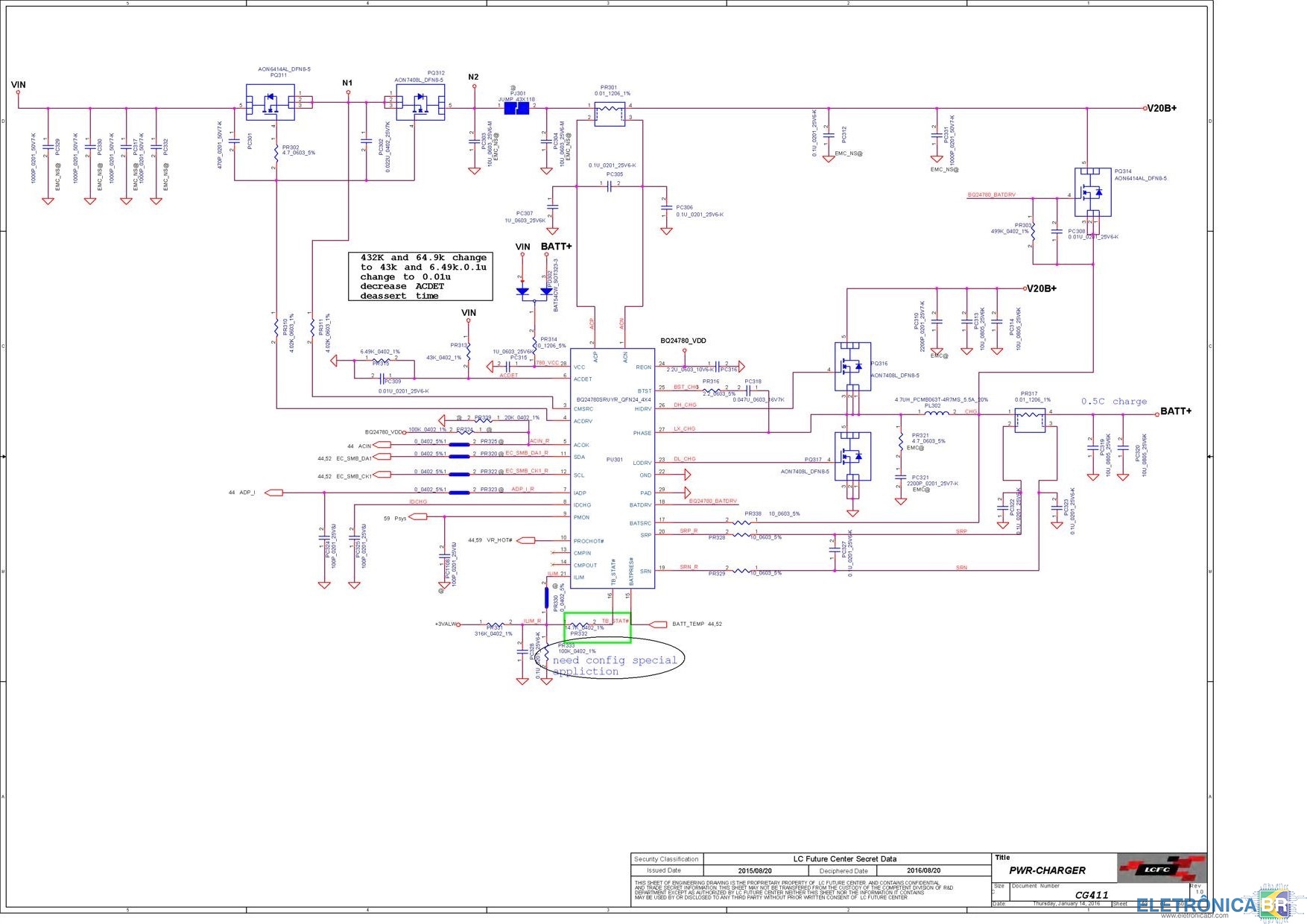
Task: Click the BQ24780SRUYR_QFN24_4X4 part text
Action: pyautogui.click(x=613, y=399)
